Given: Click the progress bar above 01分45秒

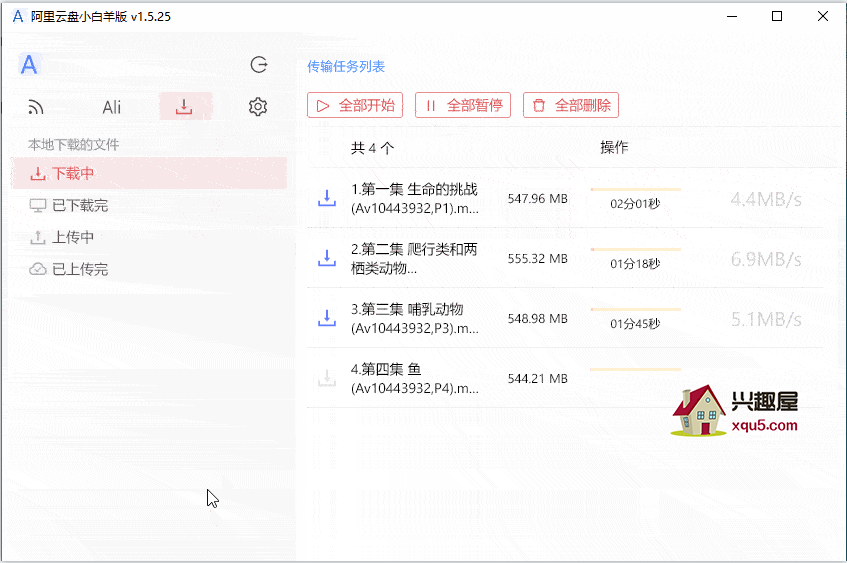Looking at the screenshot, I should pyautogui.click(x=636, y=310).
